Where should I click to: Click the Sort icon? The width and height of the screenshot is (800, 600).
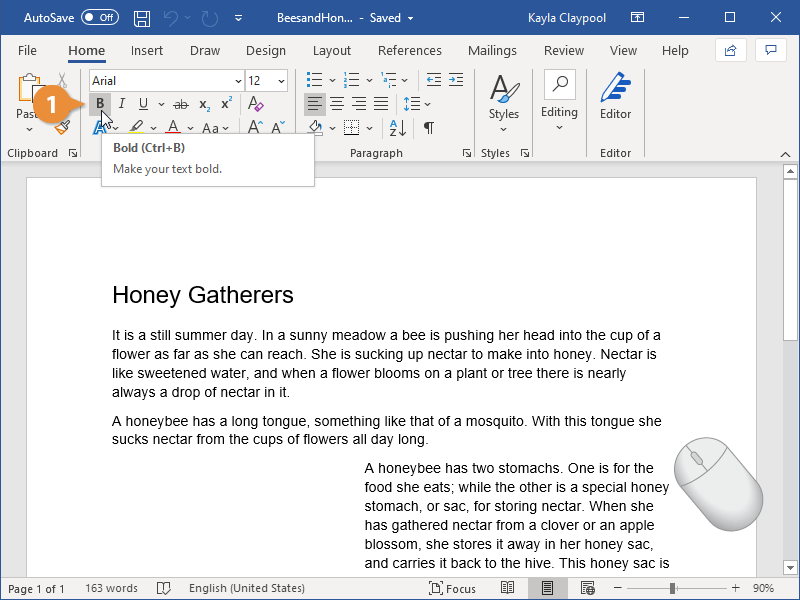(x=398, y=128)
